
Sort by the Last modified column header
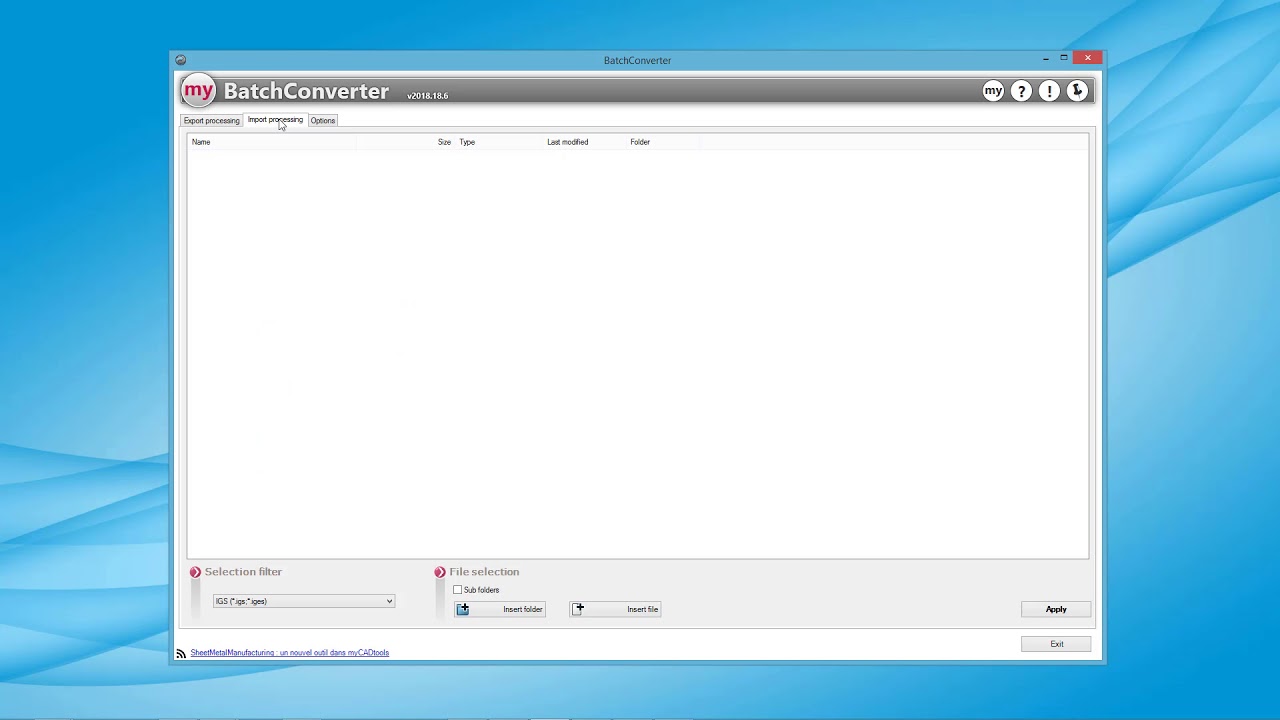585,142
